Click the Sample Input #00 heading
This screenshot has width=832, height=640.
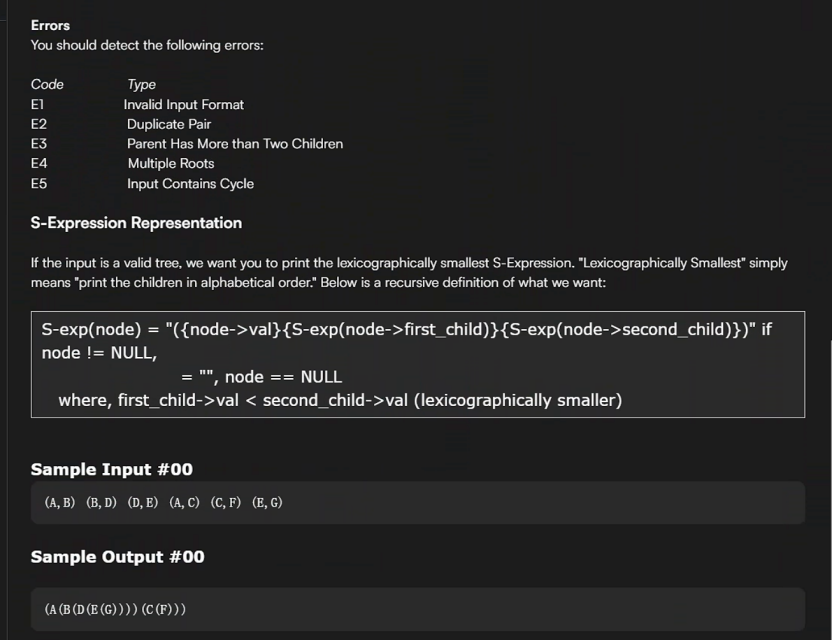click(111, 469)
